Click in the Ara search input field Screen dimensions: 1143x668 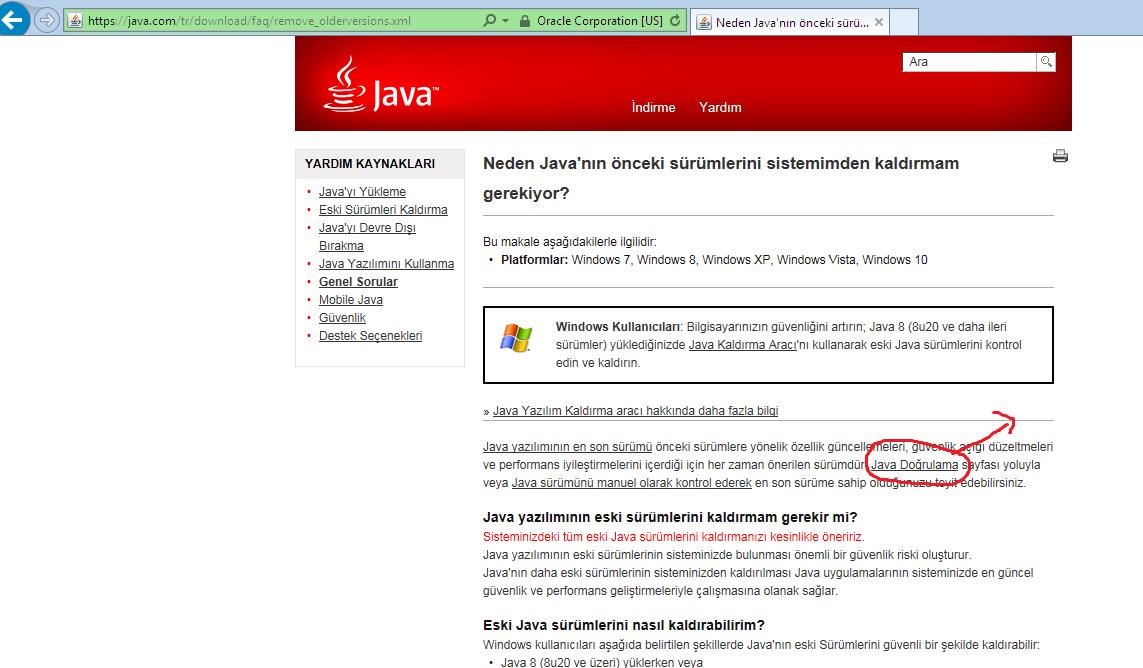968,62
